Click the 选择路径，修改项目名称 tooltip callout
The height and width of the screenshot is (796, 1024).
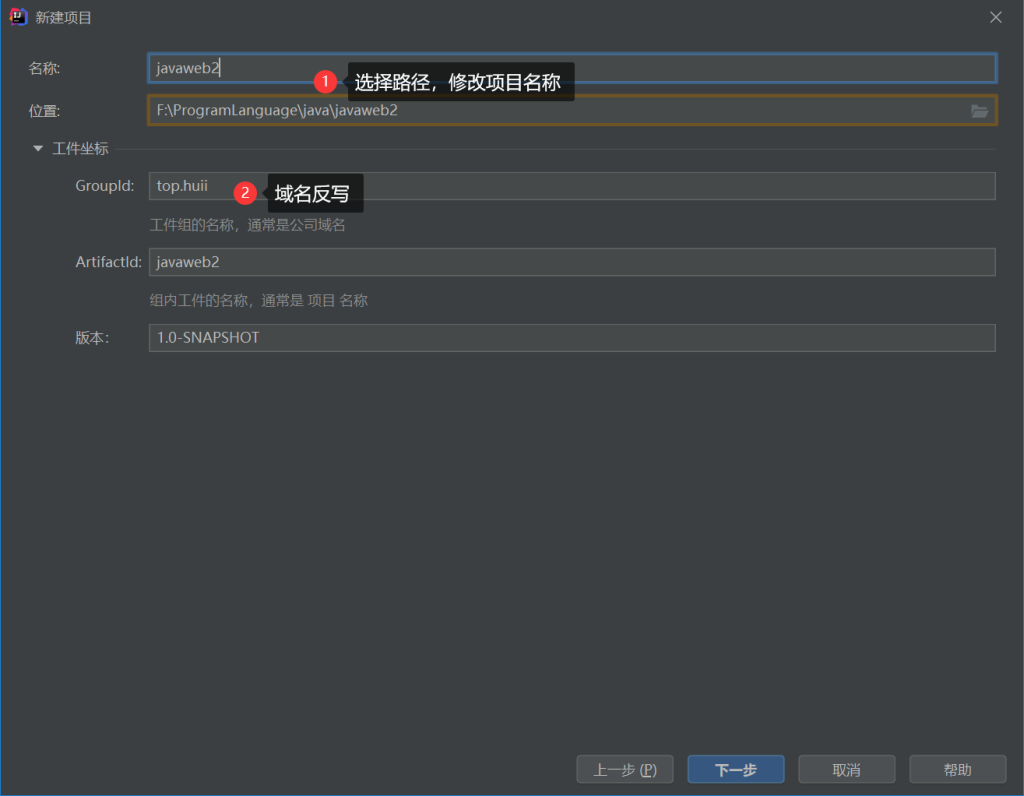tap(460, 82)
